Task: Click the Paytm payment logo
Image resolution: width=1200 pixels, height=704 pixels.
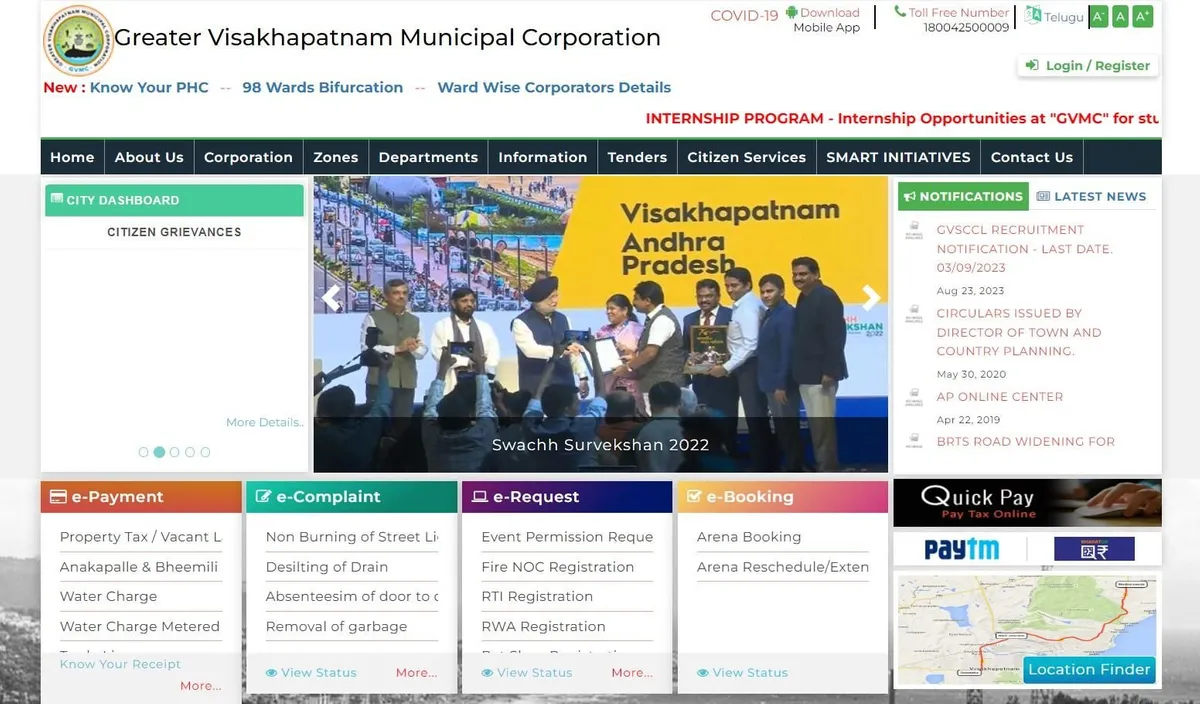Action: (x=961, y=549)
